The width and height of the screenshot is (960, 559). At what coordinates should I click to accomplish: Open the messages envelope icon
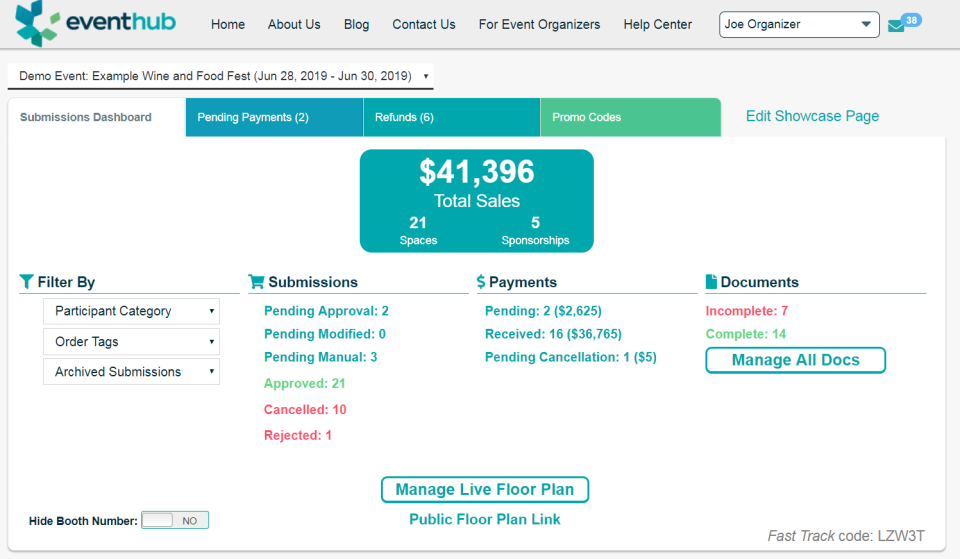pyautogui.click(x=896, y=26)
